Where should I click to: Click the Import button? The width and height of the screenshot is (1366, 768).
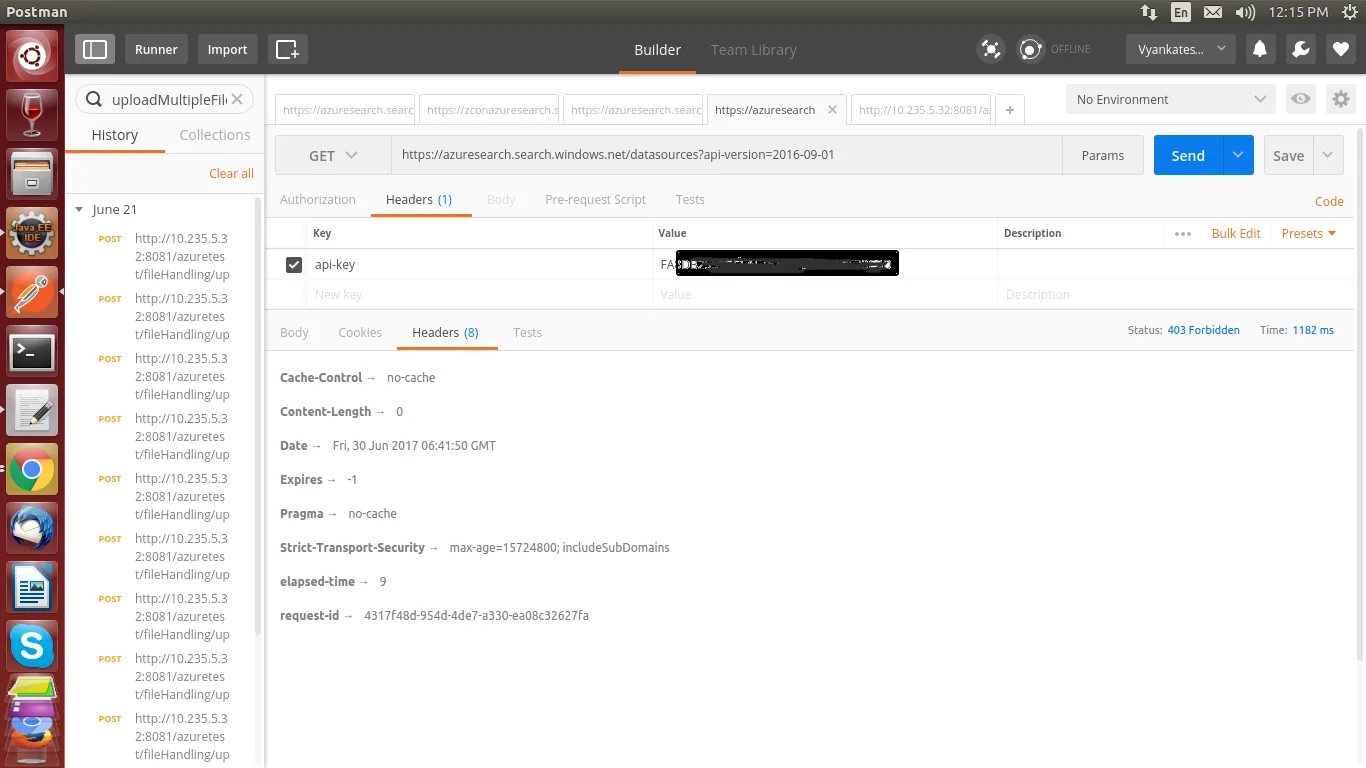(227, 49)
